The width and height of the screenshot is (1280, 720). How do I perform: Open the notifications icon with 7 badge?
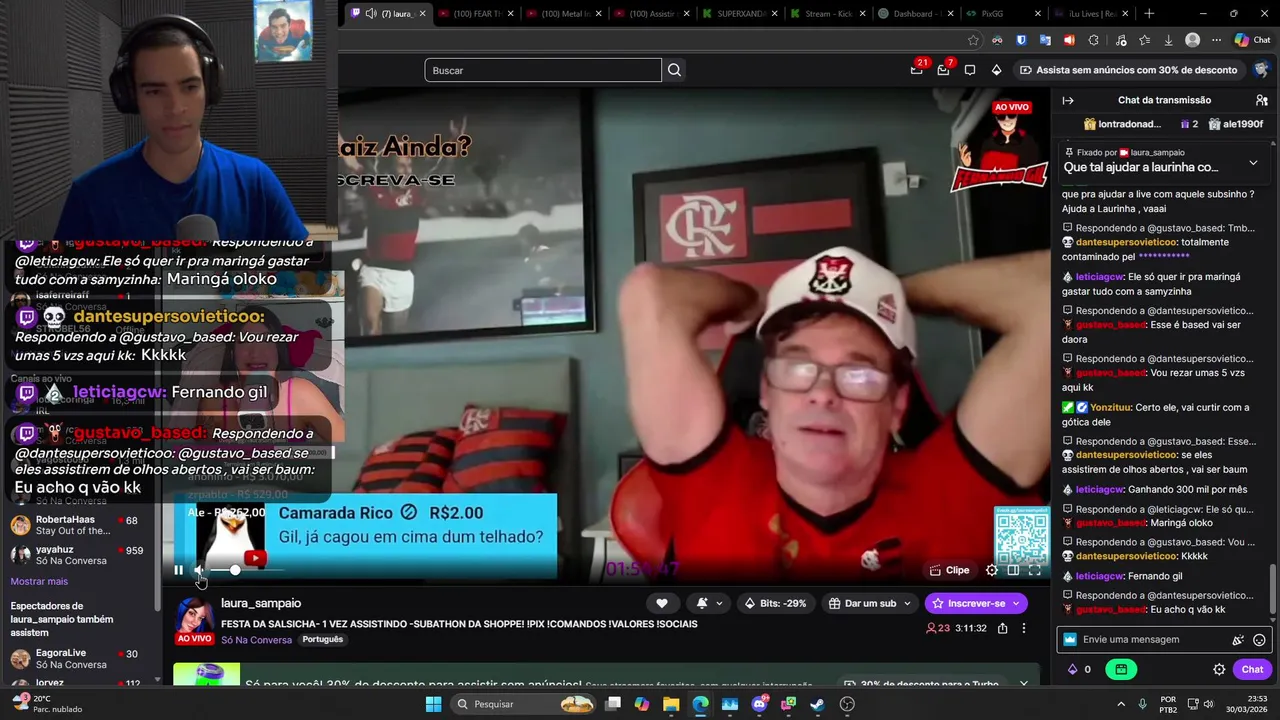[944, 70]
